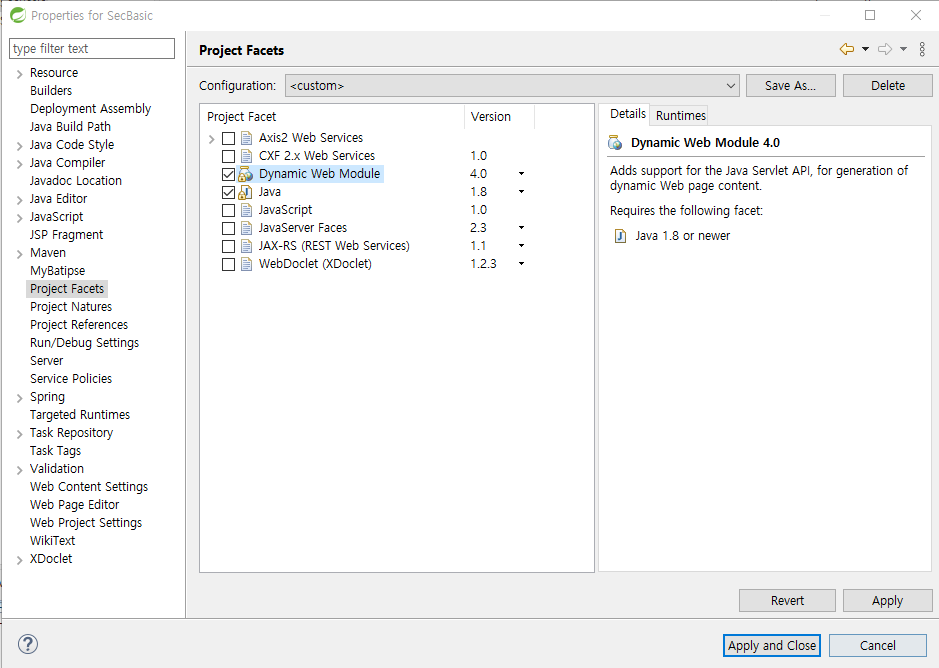Enable the JavaScript facet checkbox

228,210
